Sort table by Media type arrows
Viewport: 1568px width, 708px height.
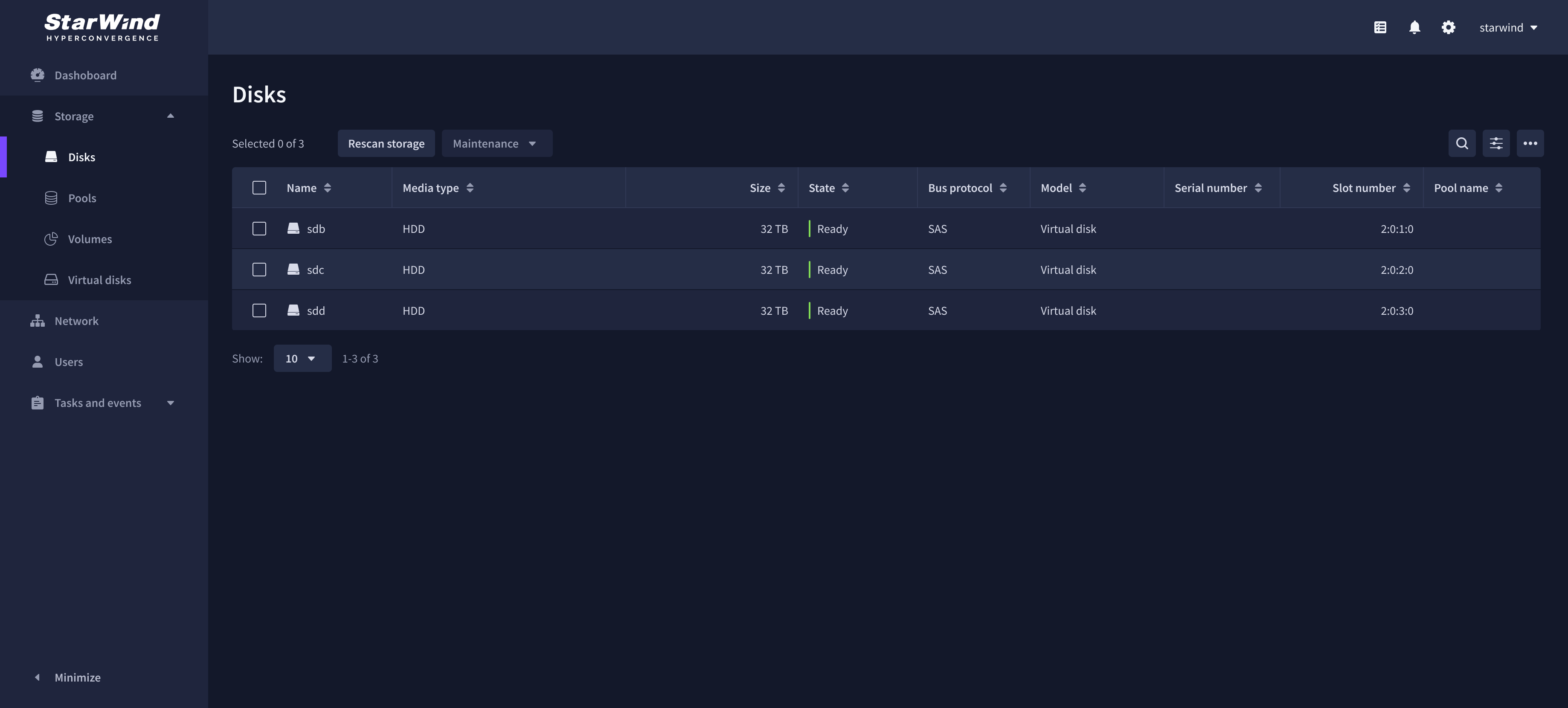[470, 188]
